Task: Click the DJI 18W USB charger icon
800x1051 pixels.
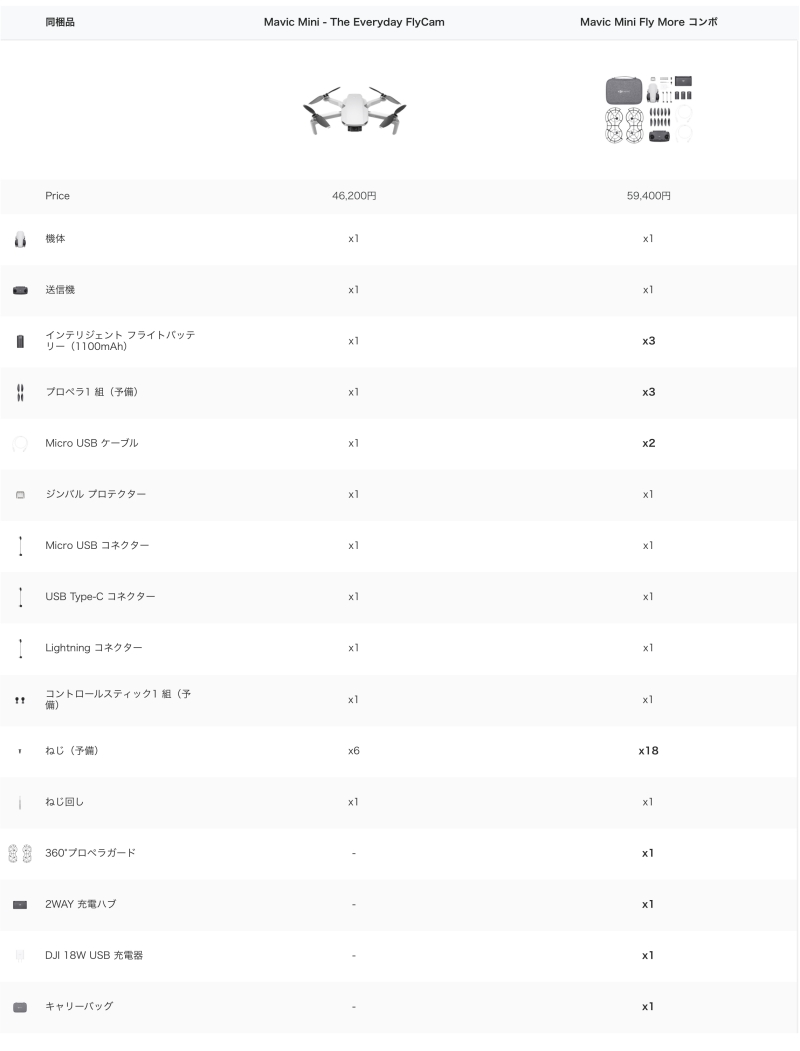Action: tap(20, 956)
